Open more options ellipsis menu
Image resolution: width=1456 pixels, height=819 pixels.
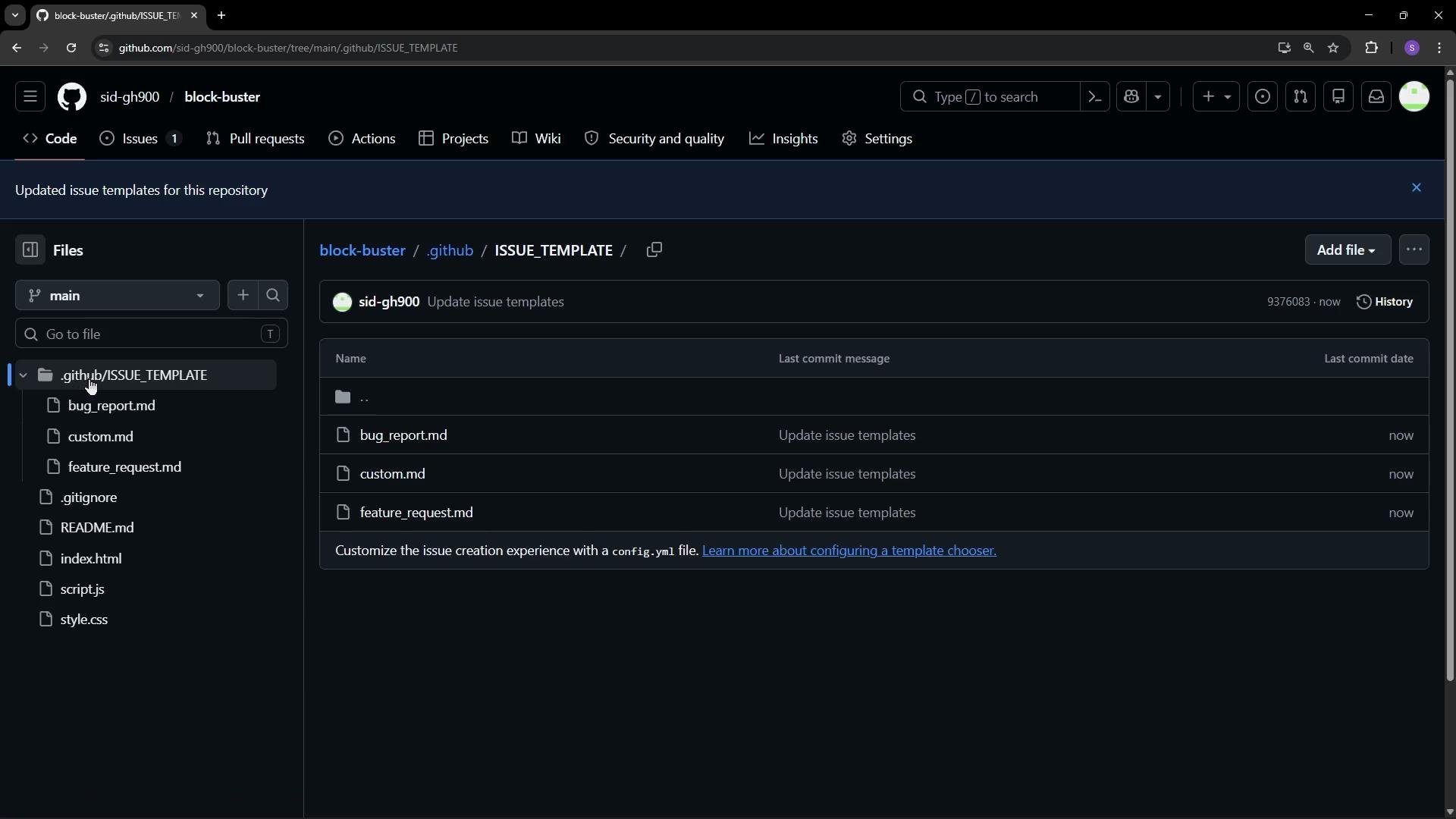[1414, 250]
